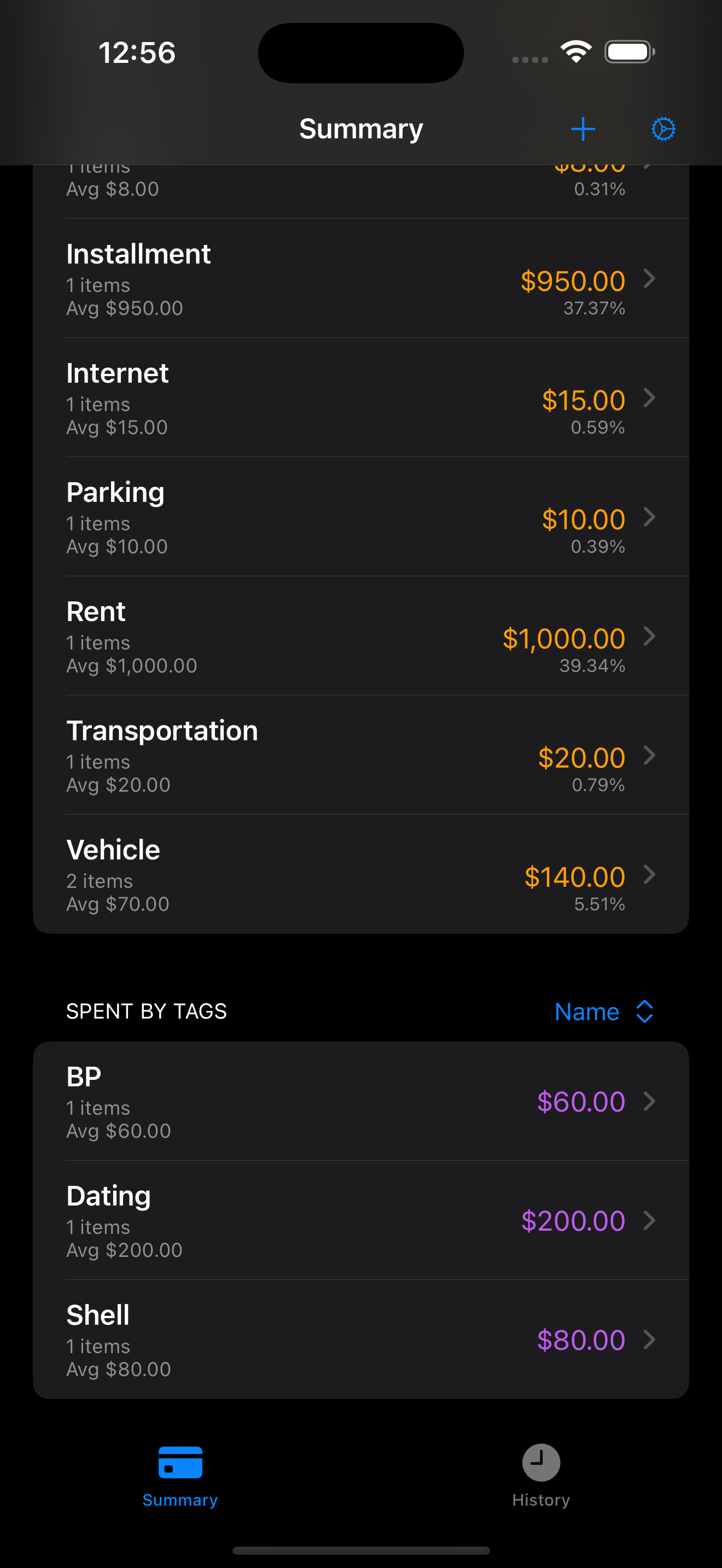Open the Shell tag chevron
The width and height of the screenshot is (722, 1568).
click(650, 1339)
